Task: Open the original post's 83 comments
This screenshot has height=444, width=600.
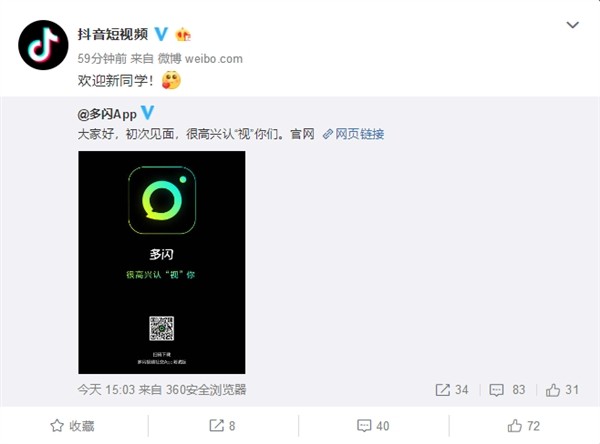Action: tap(507, 390)
